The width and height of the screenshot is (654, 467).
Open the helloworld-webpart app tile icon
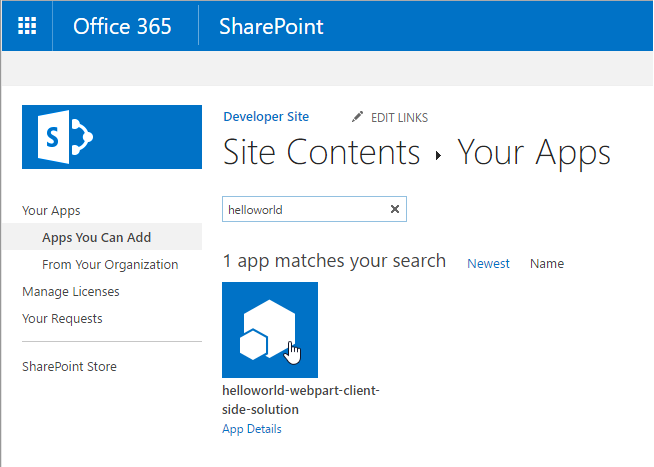pyautogui.click(x=270, y=330)
